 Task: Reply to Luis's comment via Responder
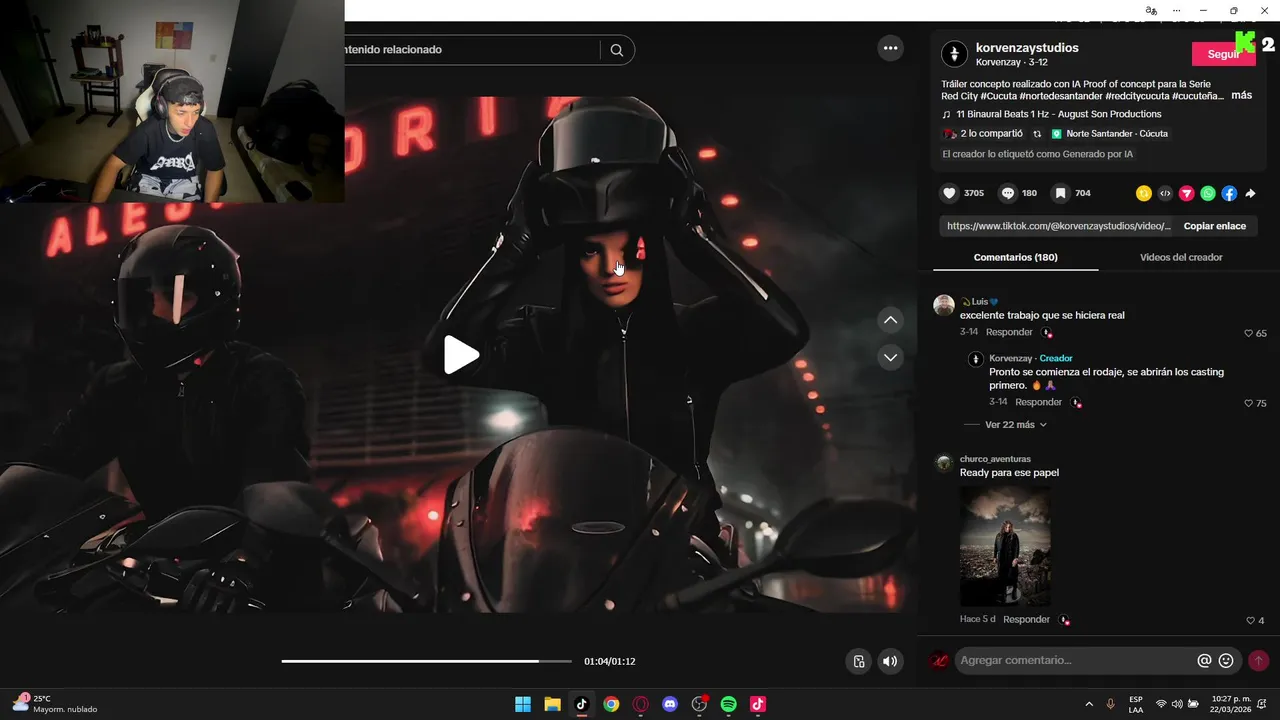(x=1009, y=332)
